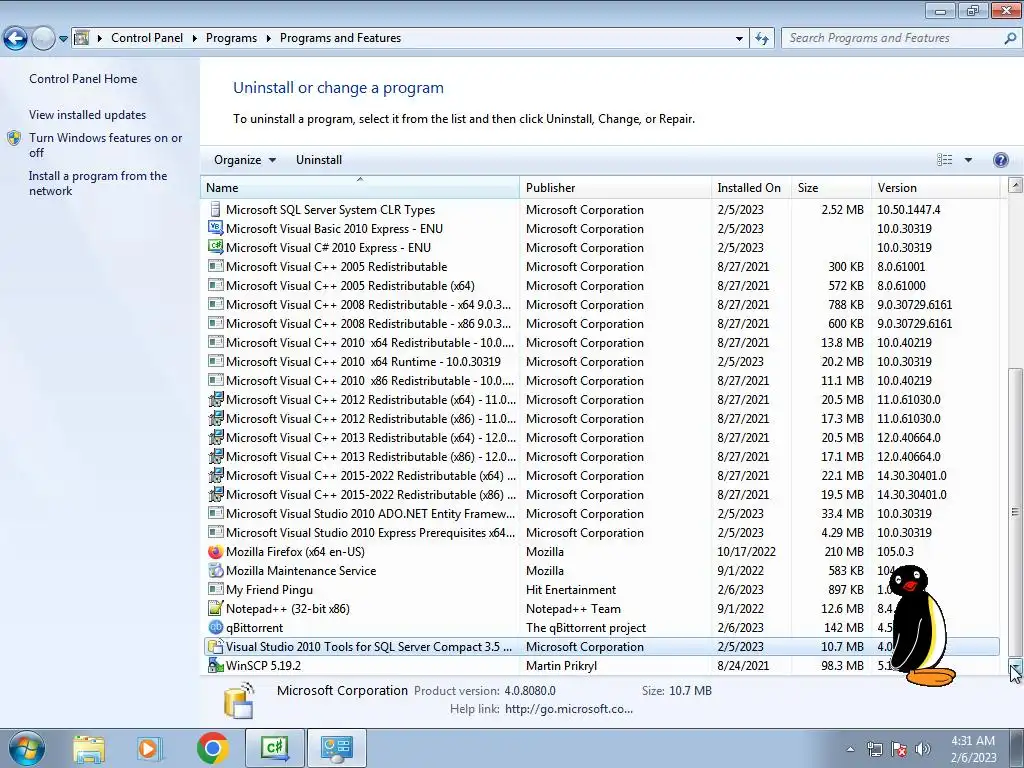Click The qBittorrent project publisher cell

pyautogui.click(x=586, y=628)
